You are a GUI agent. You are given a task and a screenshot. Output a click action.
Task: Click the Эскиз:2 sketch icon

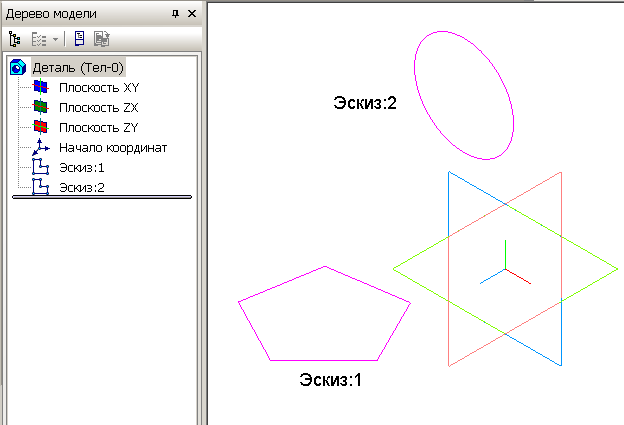point(40,186)
